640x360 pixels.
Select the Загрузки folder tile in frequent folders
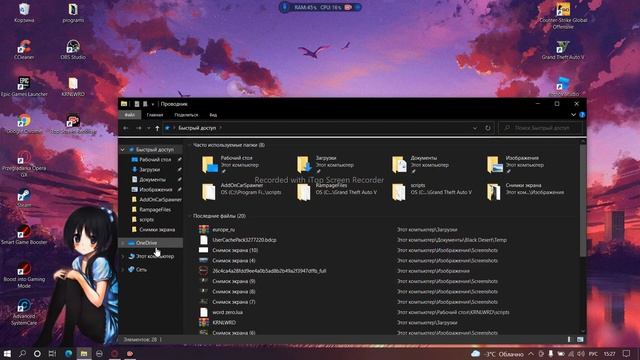(327, 164)
